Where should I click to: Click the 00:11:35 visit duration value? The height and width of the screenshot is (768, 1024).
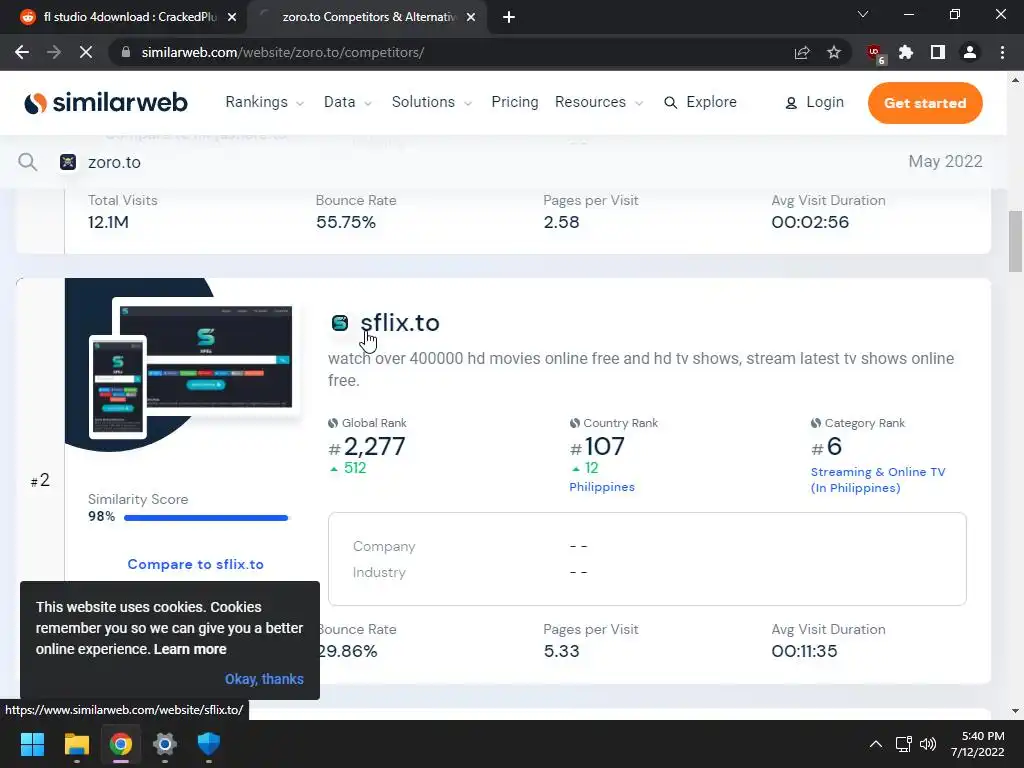pyautogui.click(x=804, y=651)
